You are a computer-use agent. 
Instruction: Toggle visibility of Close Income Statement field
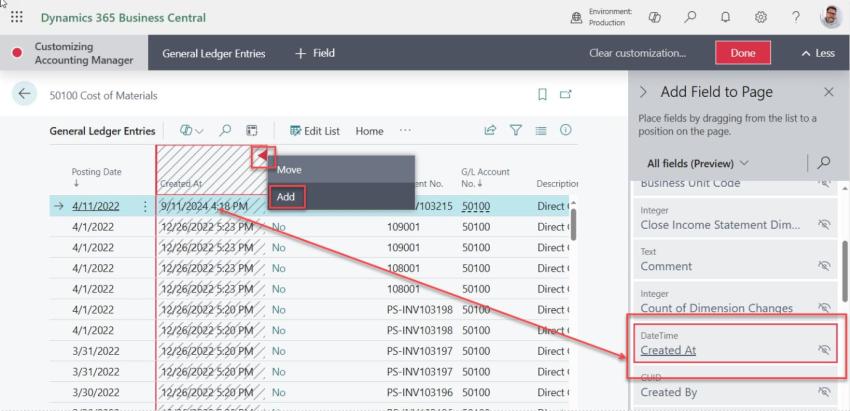[x=824, y=224]
